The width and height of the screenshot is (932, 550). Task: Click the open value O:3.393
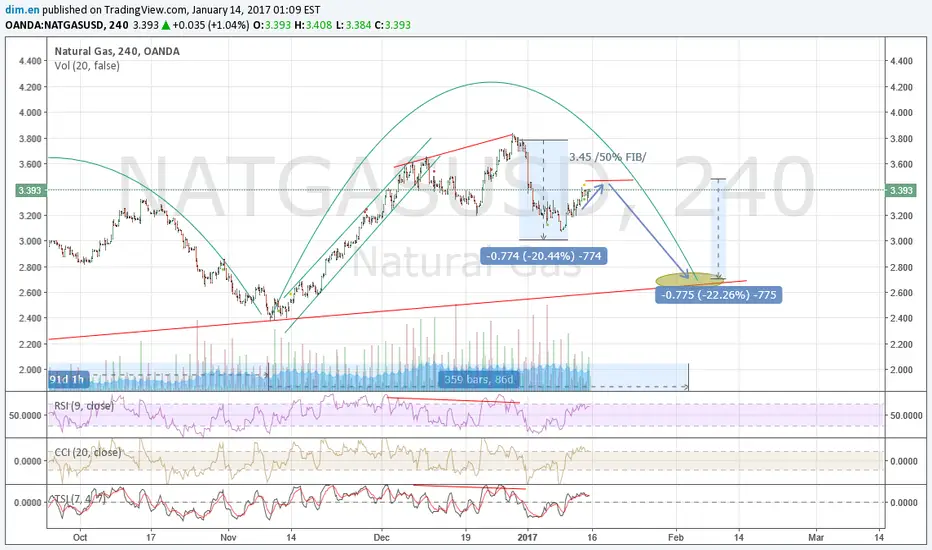pos(272,25)
